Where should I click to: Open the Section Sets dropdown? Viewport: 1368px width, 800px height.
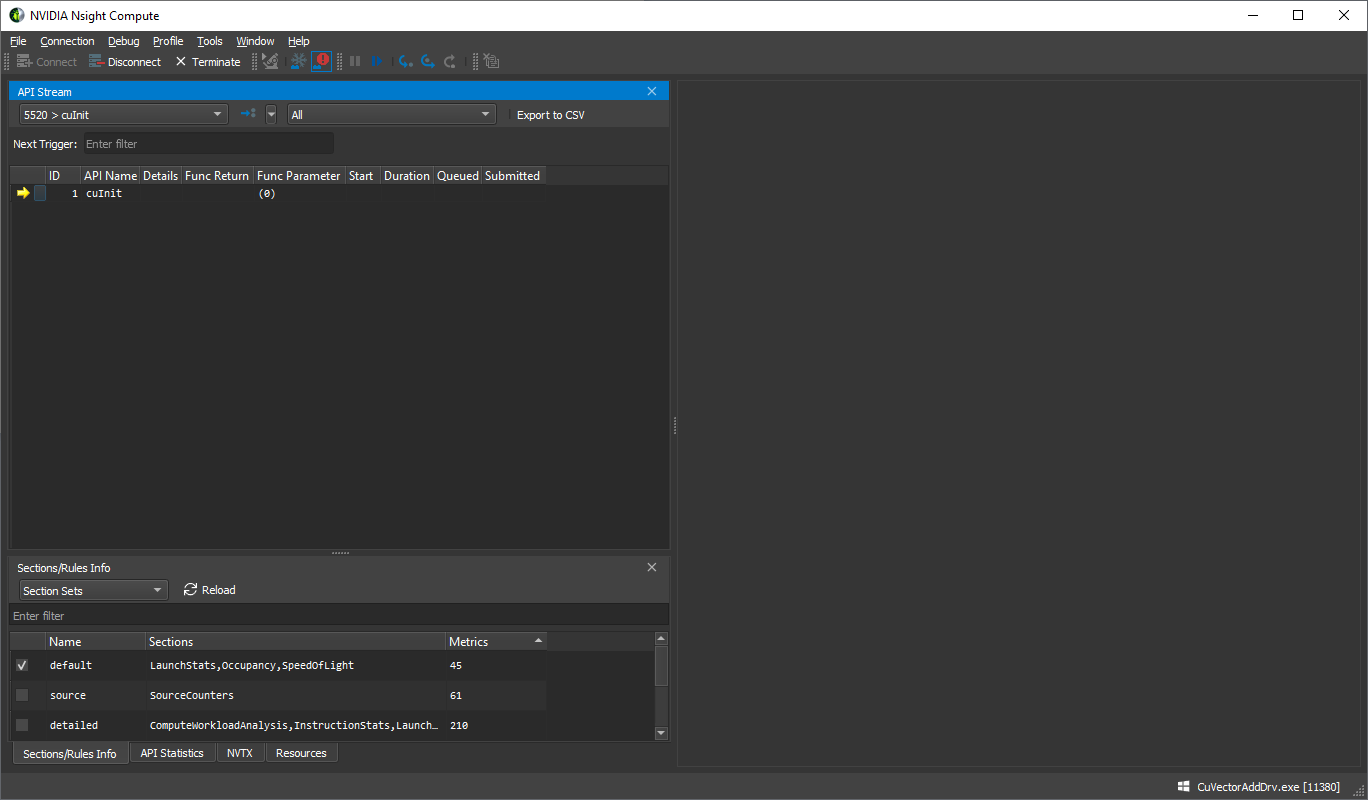point(93,591)
